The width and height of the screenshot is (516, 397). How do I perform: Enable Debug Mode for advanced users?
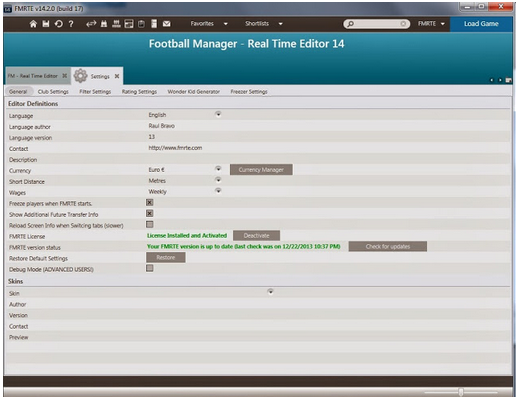point(150,268)
